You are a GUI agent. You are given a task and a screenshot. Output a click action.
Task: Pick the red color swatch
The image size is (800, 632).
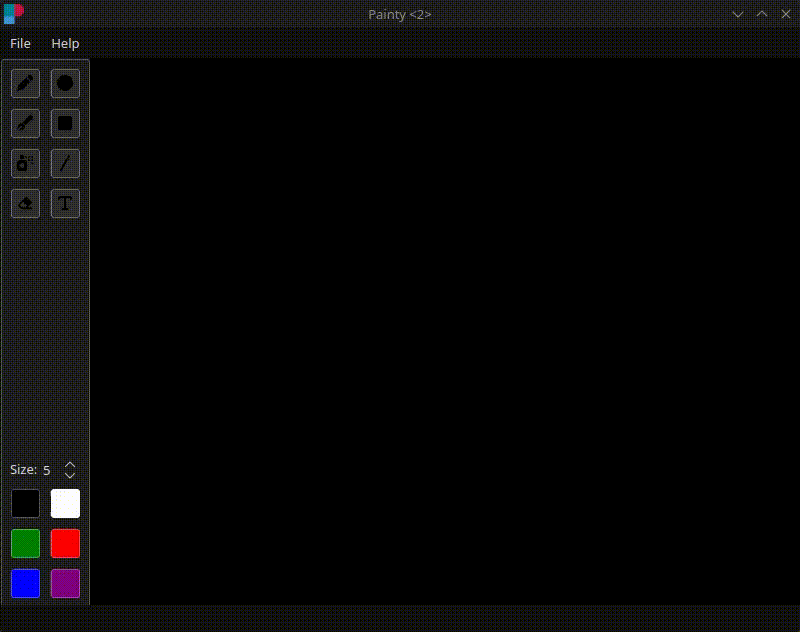(65, 543)
